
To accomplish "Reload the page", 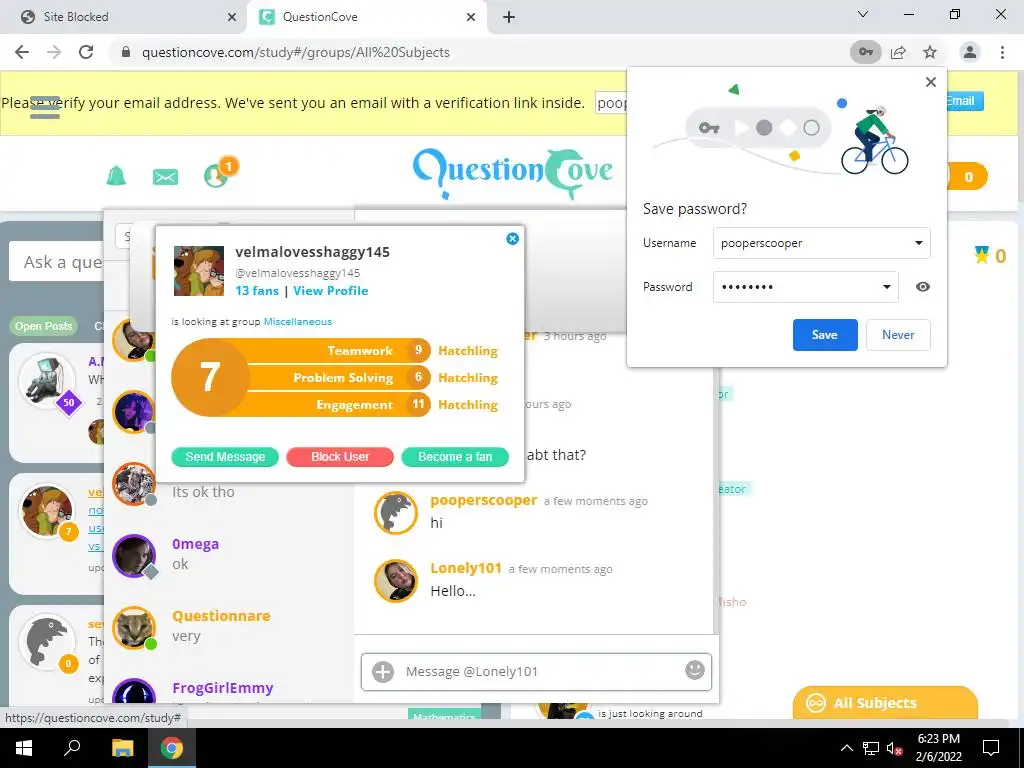I will point(86,52).
